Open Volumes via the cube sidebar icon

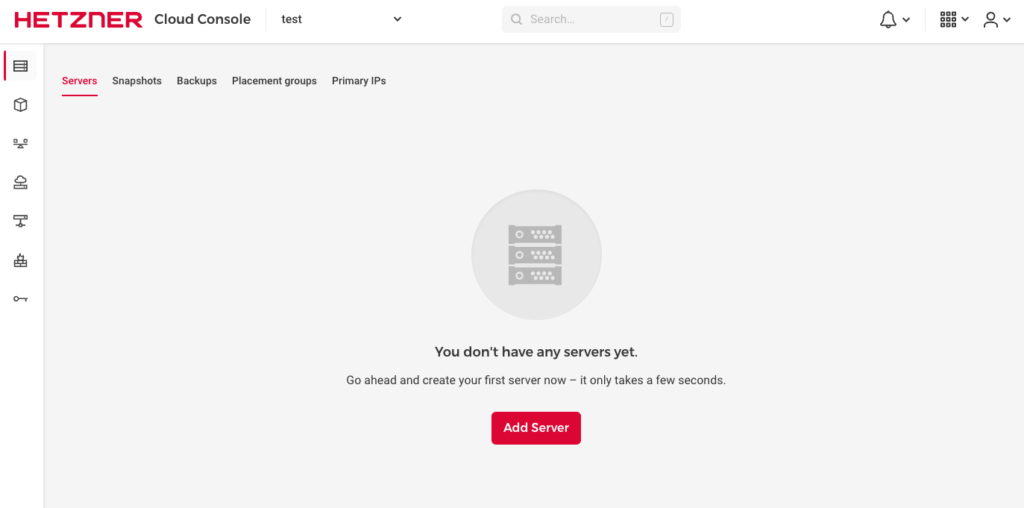coord(20,105)
